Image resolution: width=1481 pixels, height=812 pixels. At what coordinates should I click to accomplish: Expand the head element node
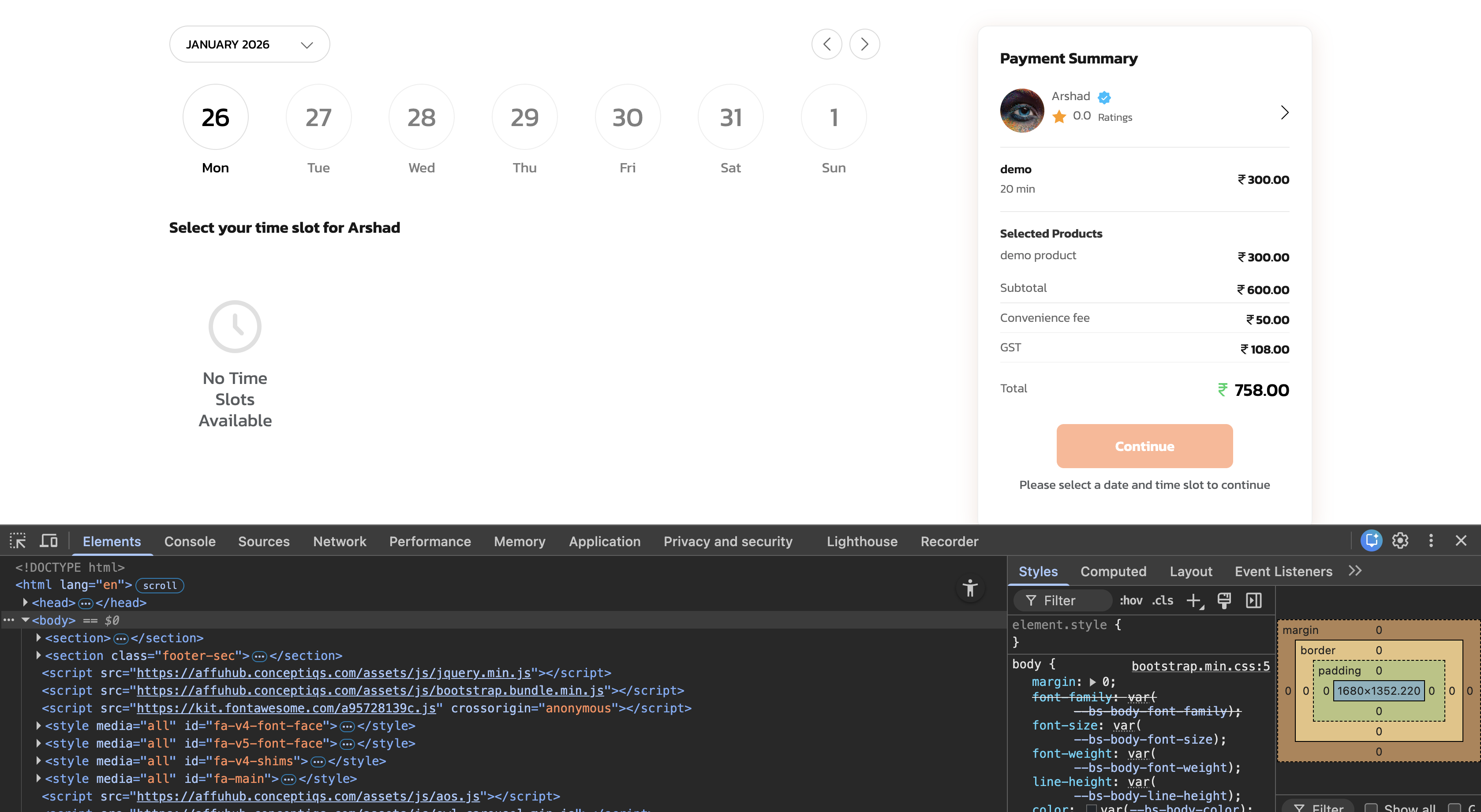click(25, 602)
